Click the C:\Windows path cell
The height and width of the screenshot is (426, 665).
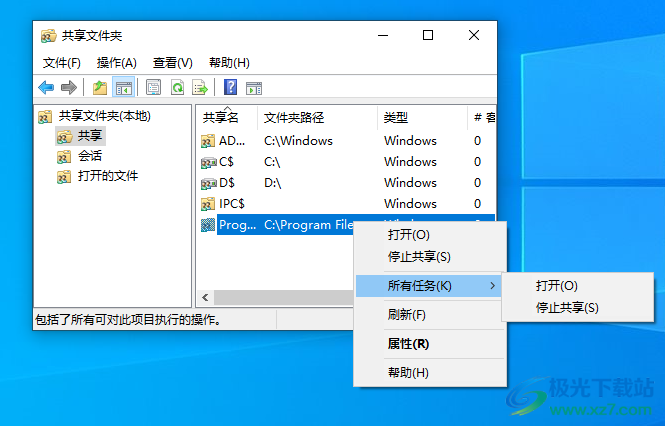(x=298, y=141)
